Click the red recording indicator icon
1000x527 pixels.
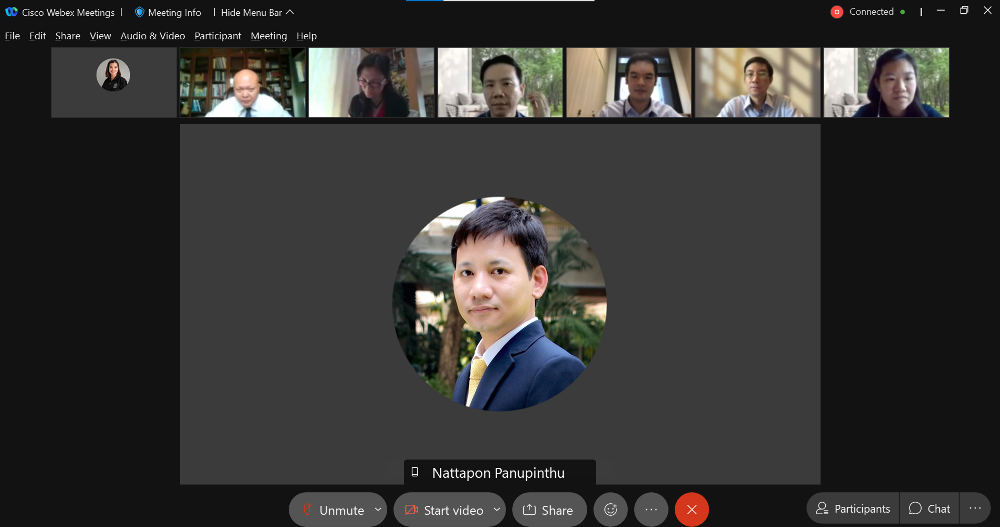pyautogui.click(x=837, y=12)
